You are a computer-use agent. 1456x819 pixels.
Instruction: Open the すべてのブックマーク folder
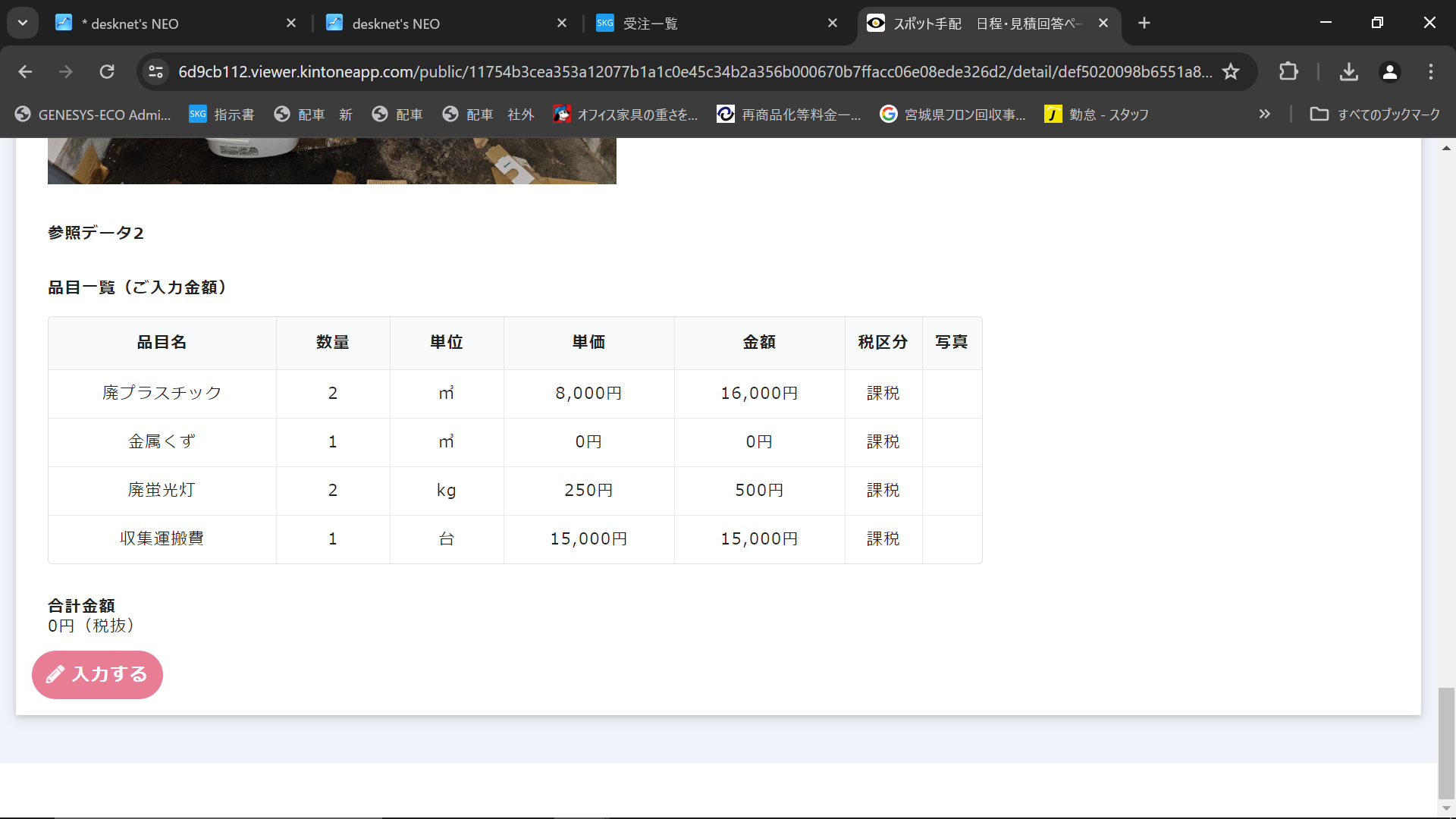[1375, 114]
